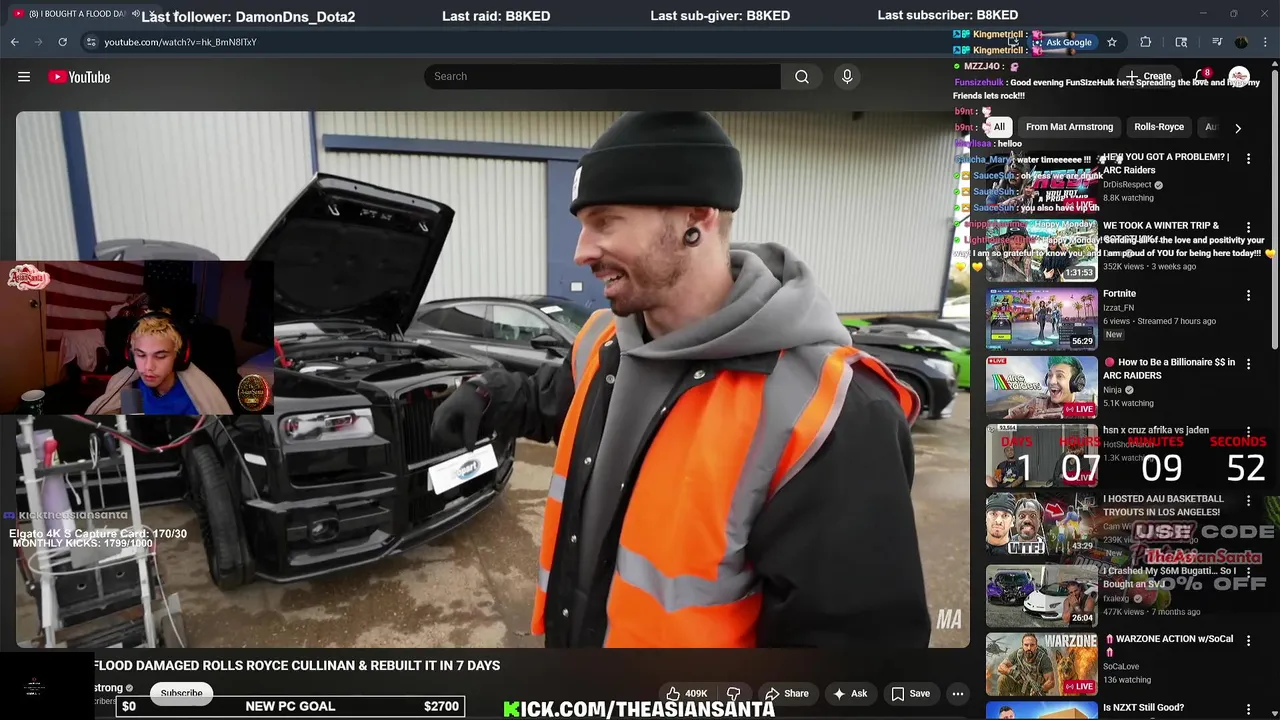This screenshot has height=720, width=1280.
Task: Open the SoCaLove channel name
Action: (x=1121, y=666)
